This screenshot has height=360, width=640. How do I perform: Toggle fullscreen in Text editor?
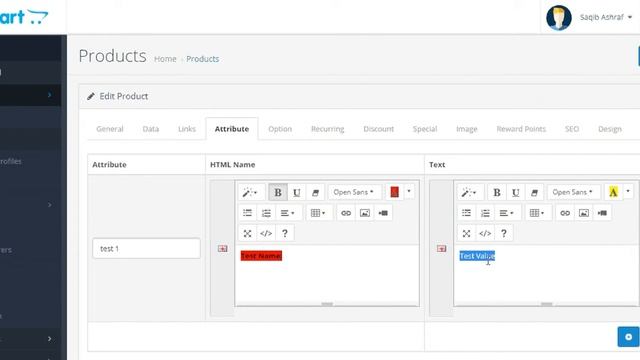[x=467, y=233]
